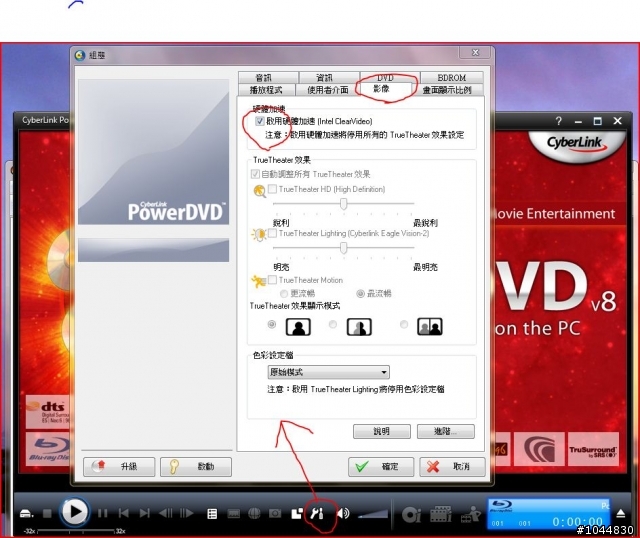The height and width of the screenshot is (538, 640).
Task: Enable the TrueTheater Lighting checkbox
Action: (x=272, y=233)
